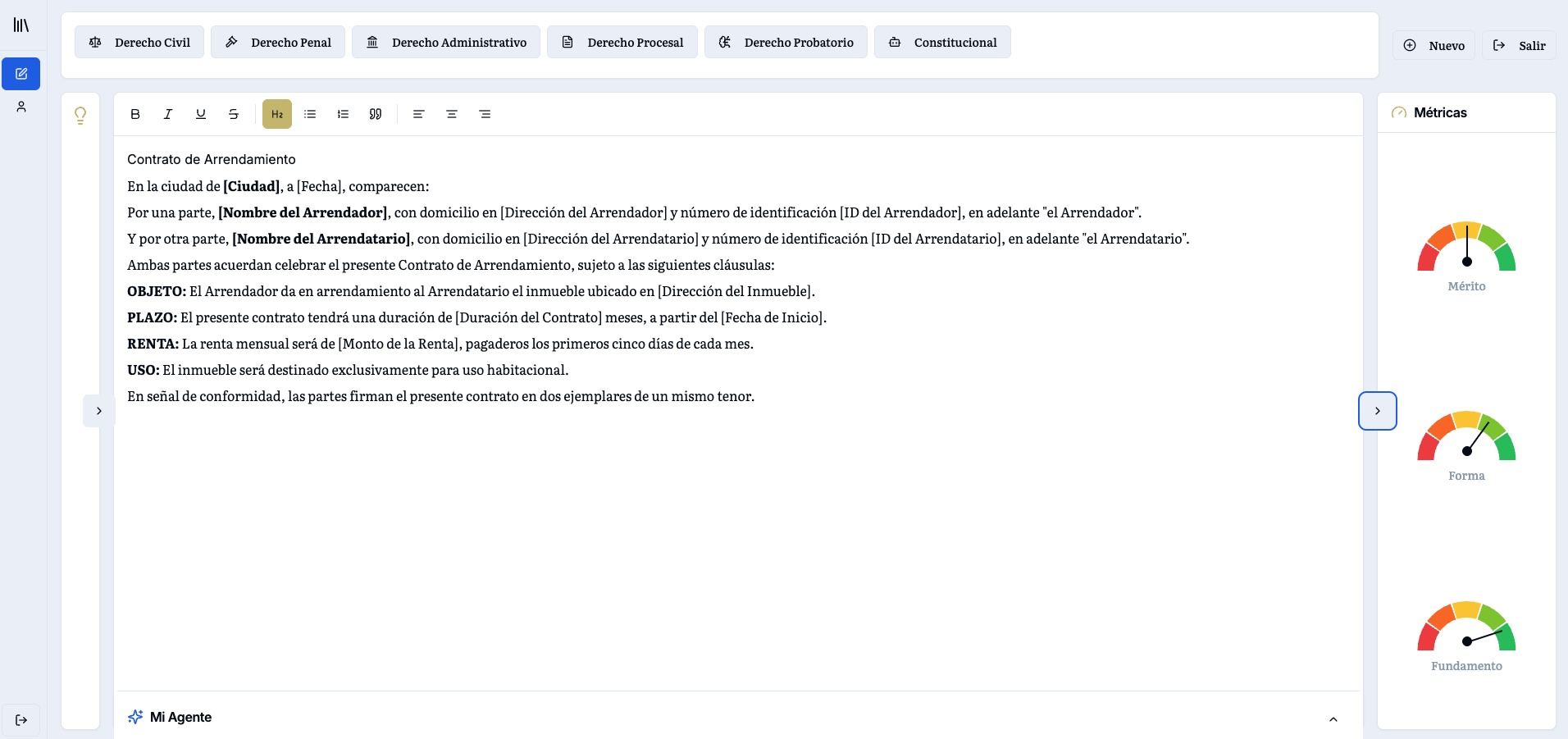Expand the left side panel chevron
The image size is (1568, 739).
pos(98,410)
